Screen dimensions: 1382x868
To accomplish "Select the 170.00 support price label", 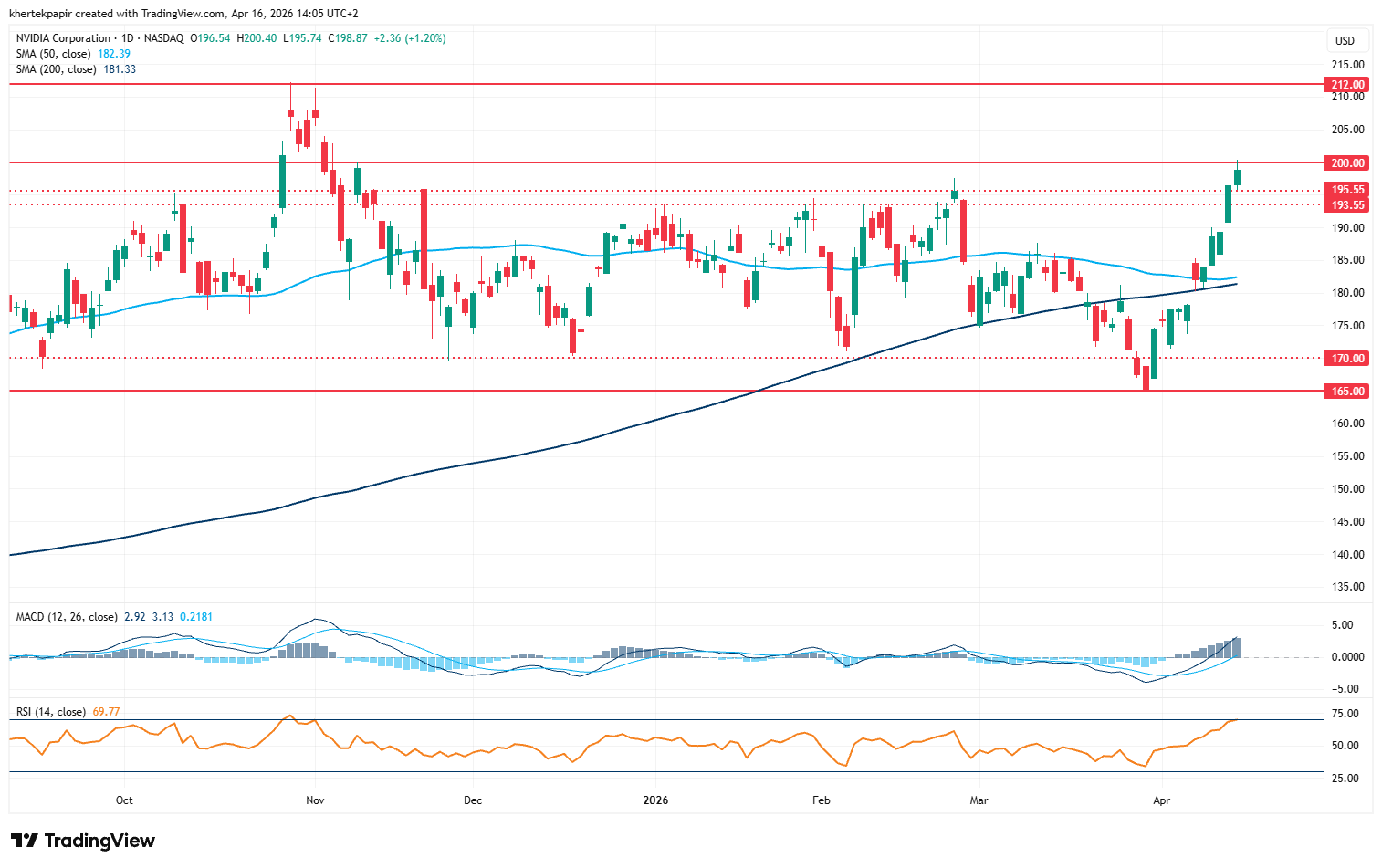I will click(1347, 359).
